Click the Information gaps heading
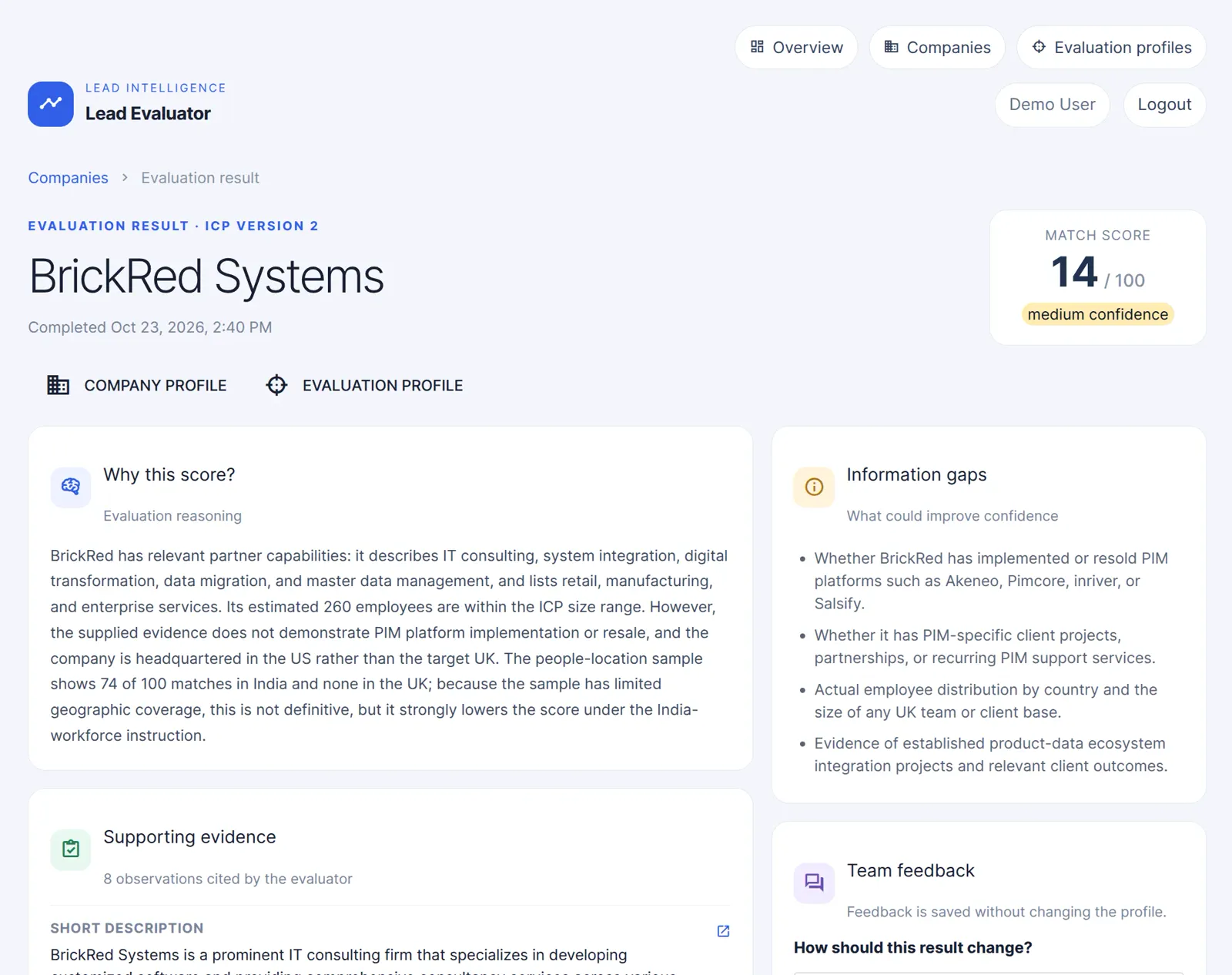This screenshot has width=1232, height=975. (916, 474)
